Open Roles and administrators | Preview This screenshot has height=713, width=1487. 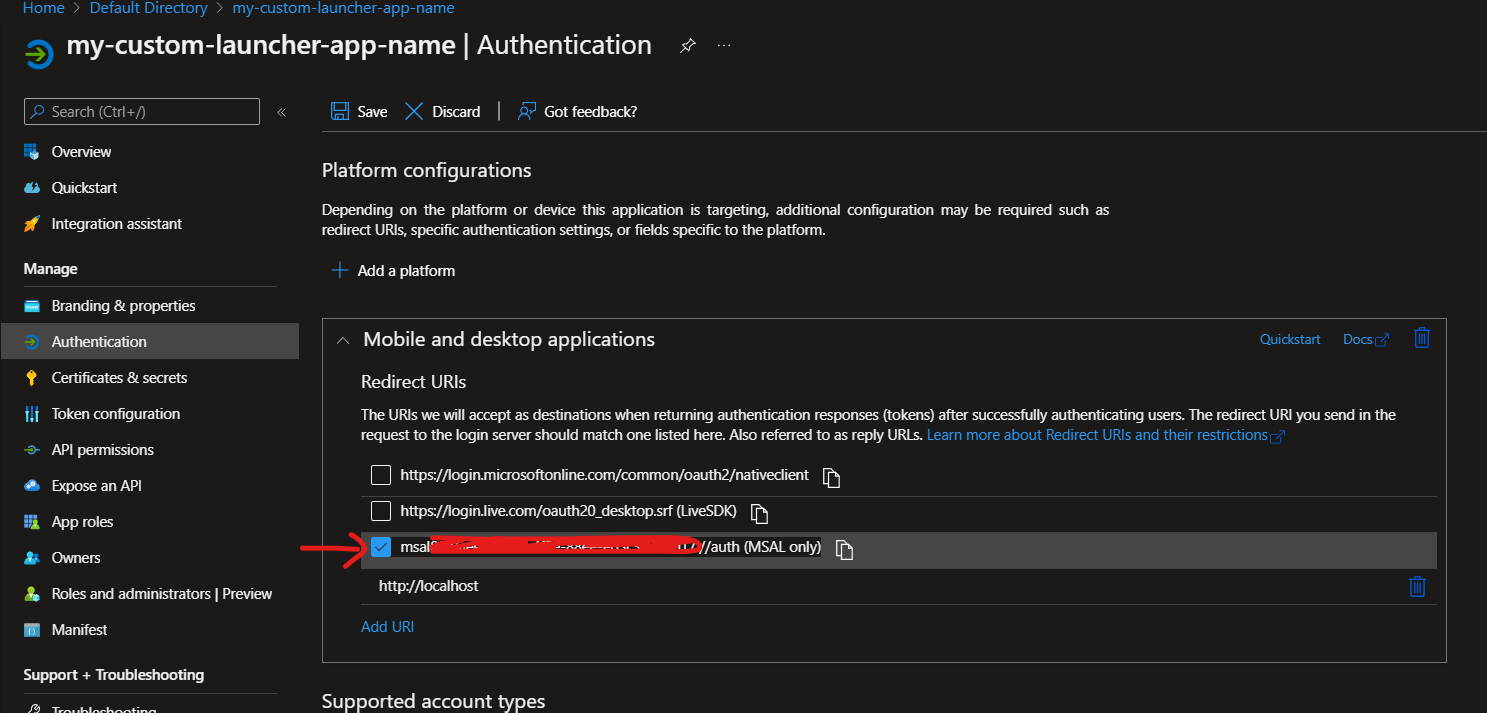pyautogui.click(x=162, y=594)
